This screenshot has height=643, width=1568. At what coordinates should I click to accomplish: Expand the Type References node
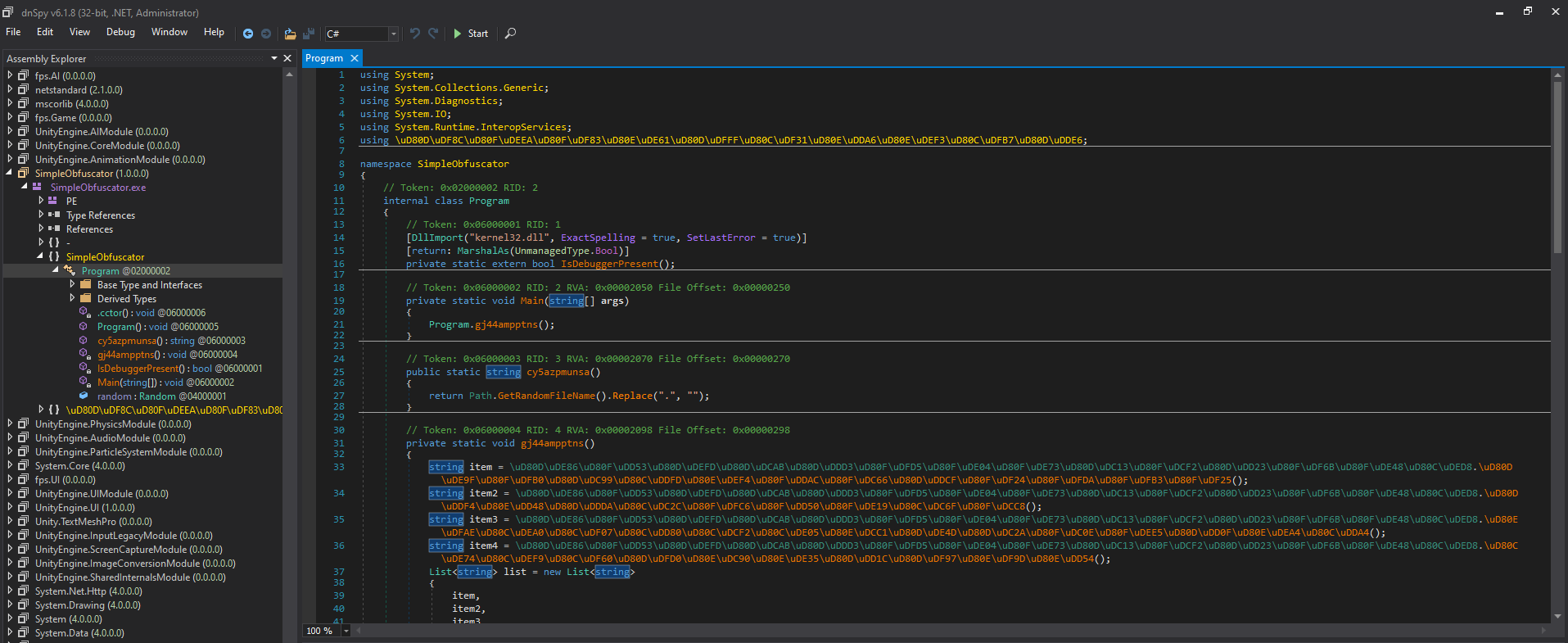pos(41,215)
